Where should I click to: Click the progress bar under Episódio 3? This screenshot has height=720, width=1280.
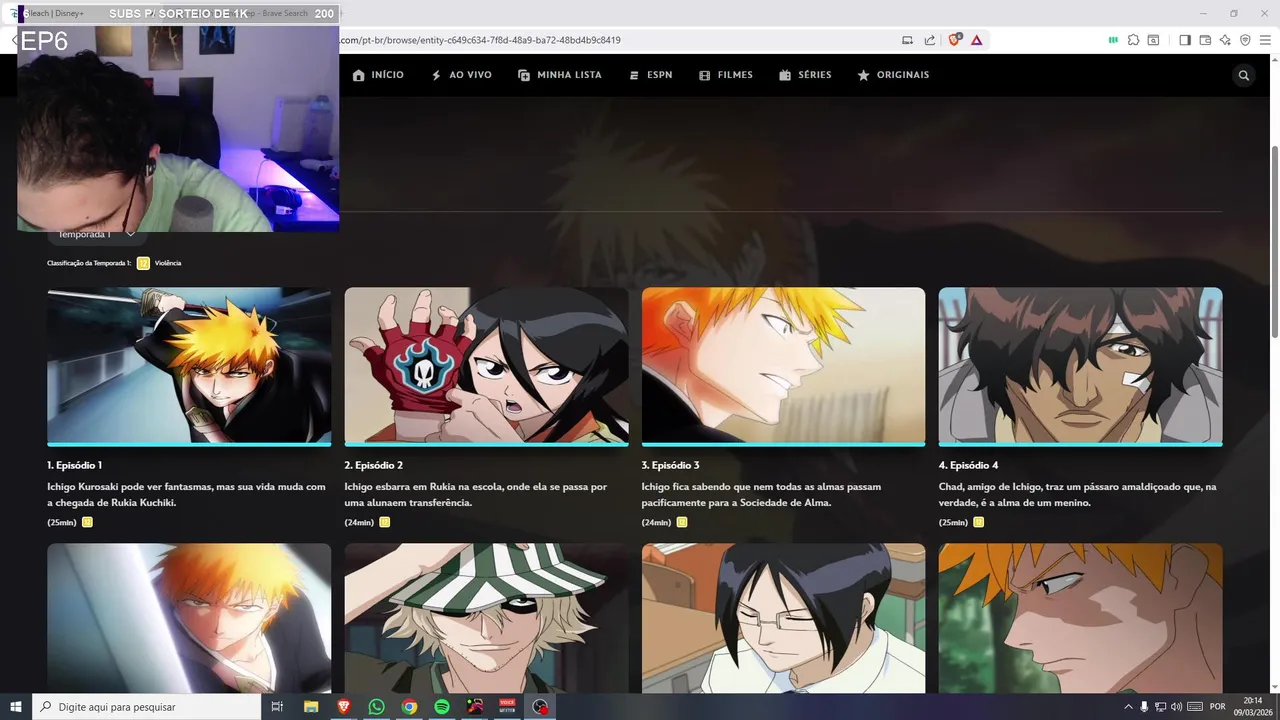783,444
